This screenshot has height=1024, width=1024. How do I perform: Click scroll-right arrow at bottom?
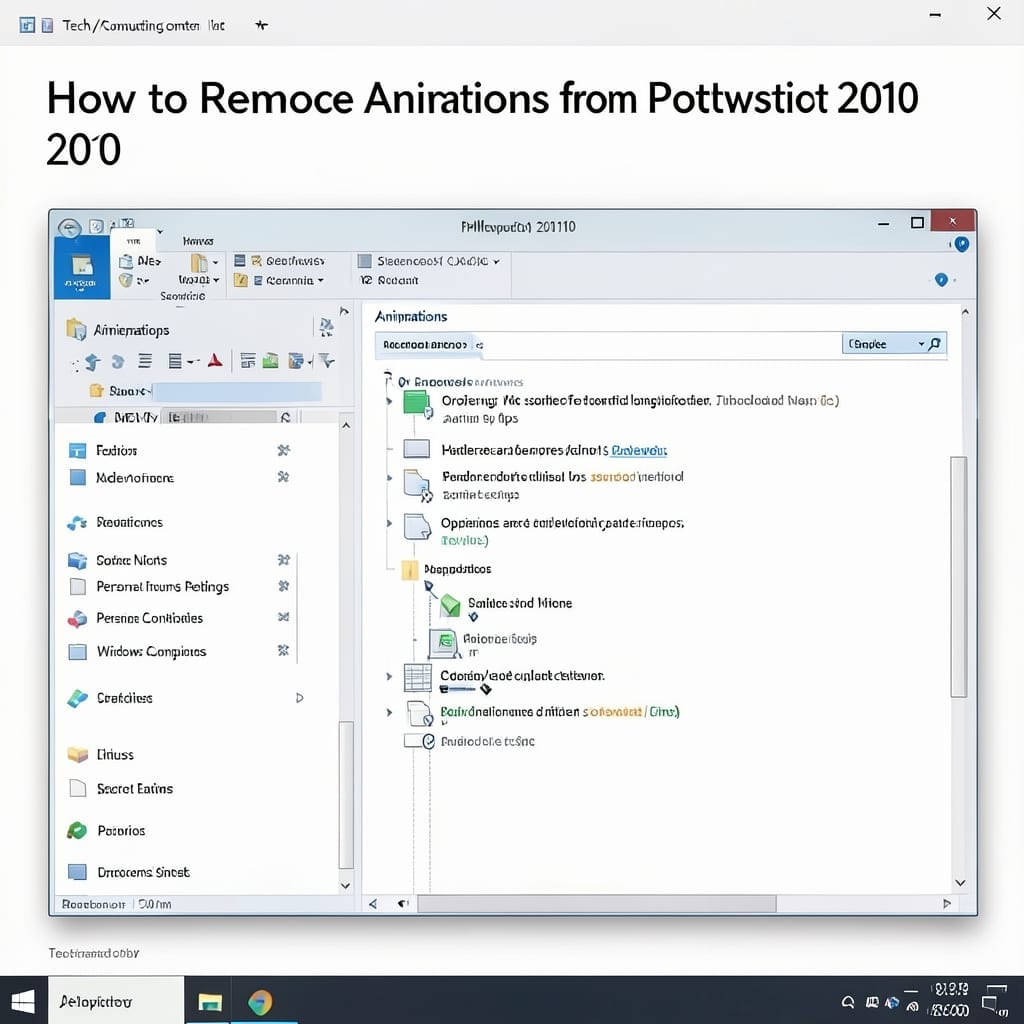(947, 904)
